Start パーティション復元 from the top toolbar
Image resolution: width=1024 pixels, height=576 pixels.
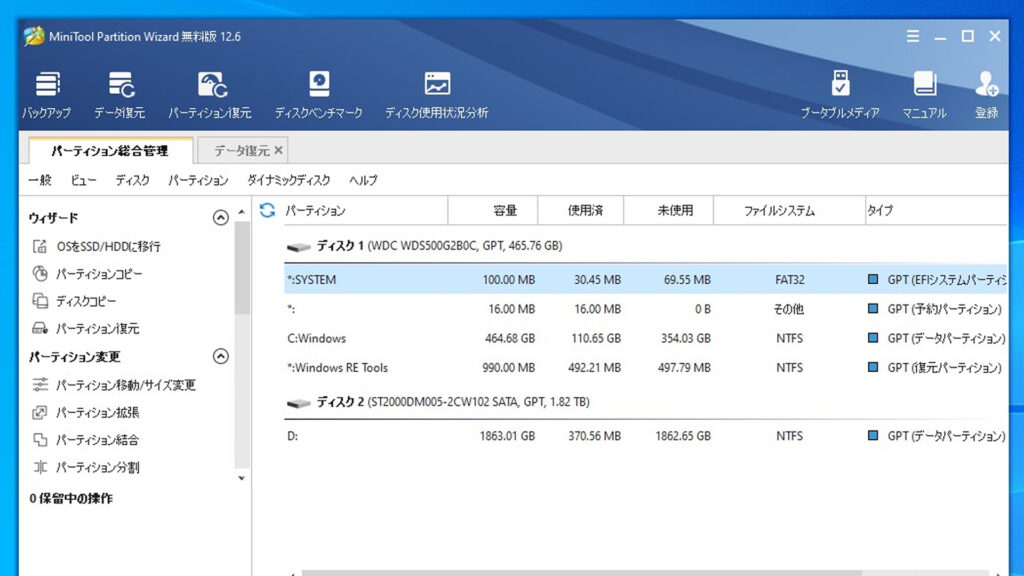[210, 95]
